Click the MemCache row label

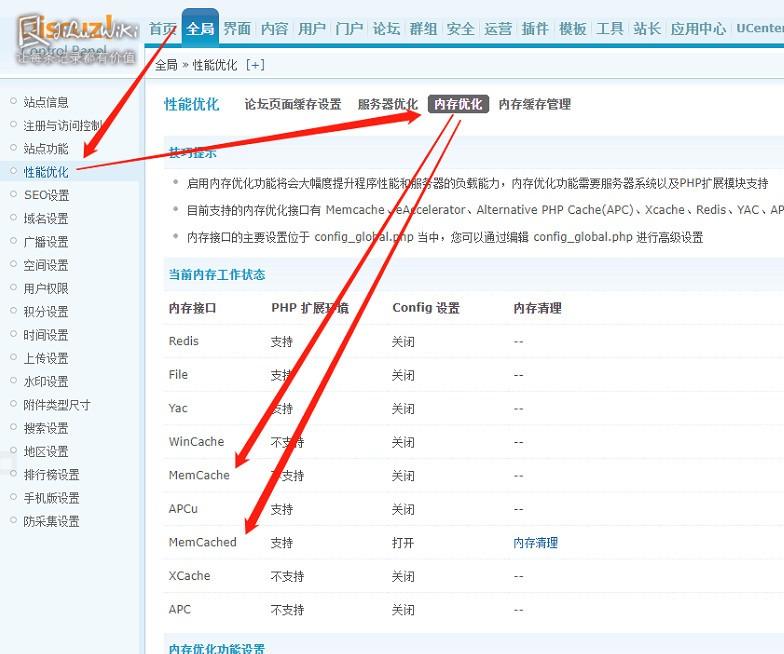(199, 475)
